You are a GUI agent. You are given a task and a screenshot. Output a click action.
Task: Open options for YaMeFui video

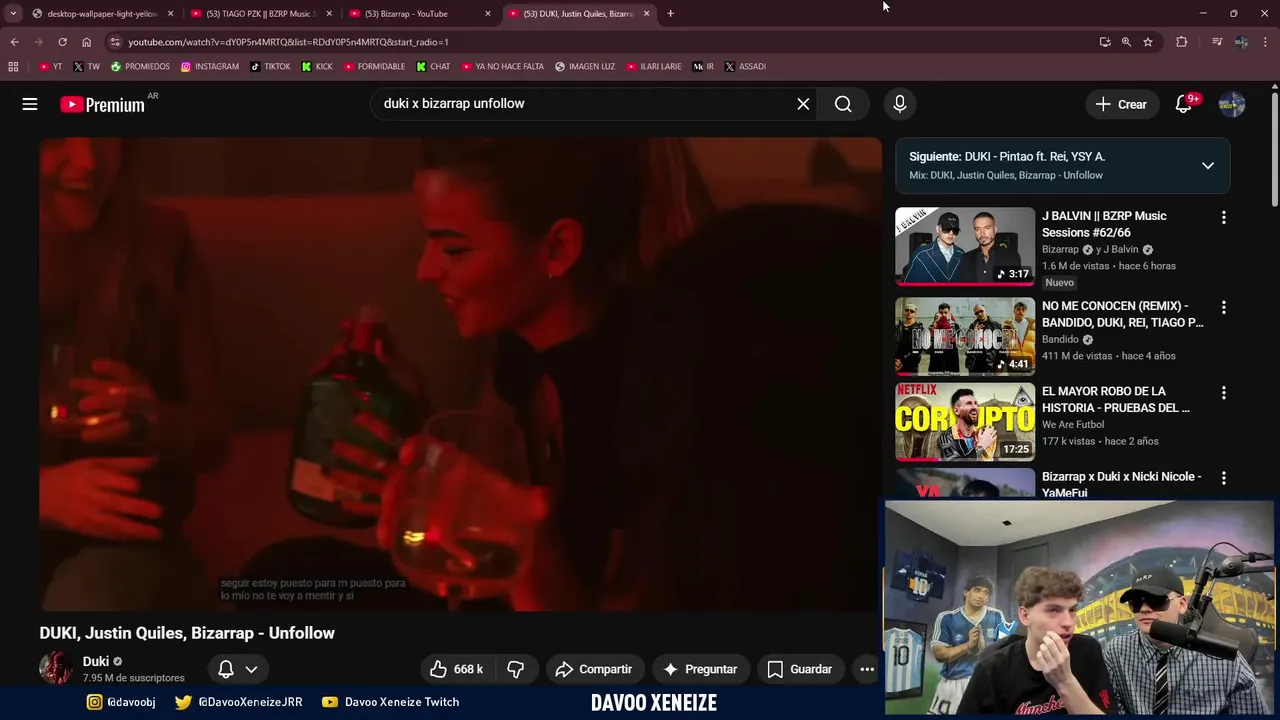(1223, 478)
